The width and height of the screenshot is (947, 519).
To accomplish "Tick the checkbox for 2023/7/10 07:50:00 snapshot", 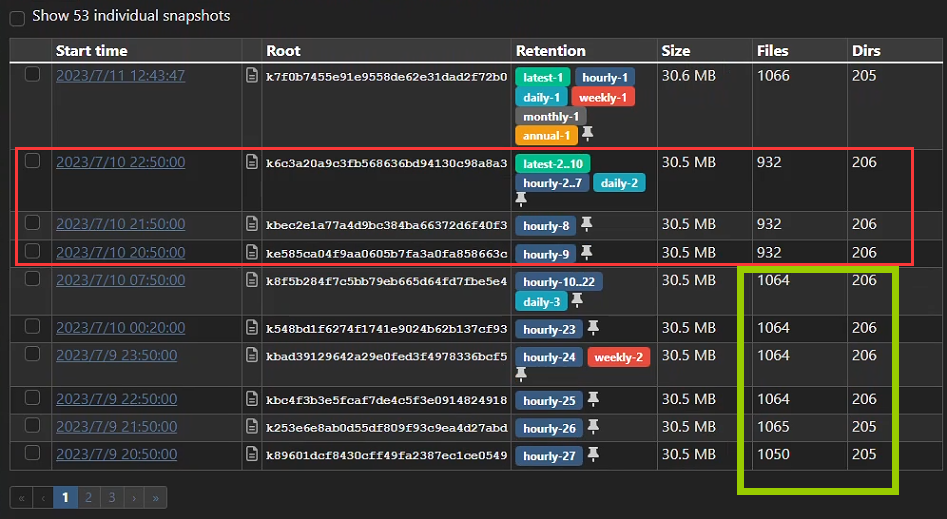I will tap(33, 280).
